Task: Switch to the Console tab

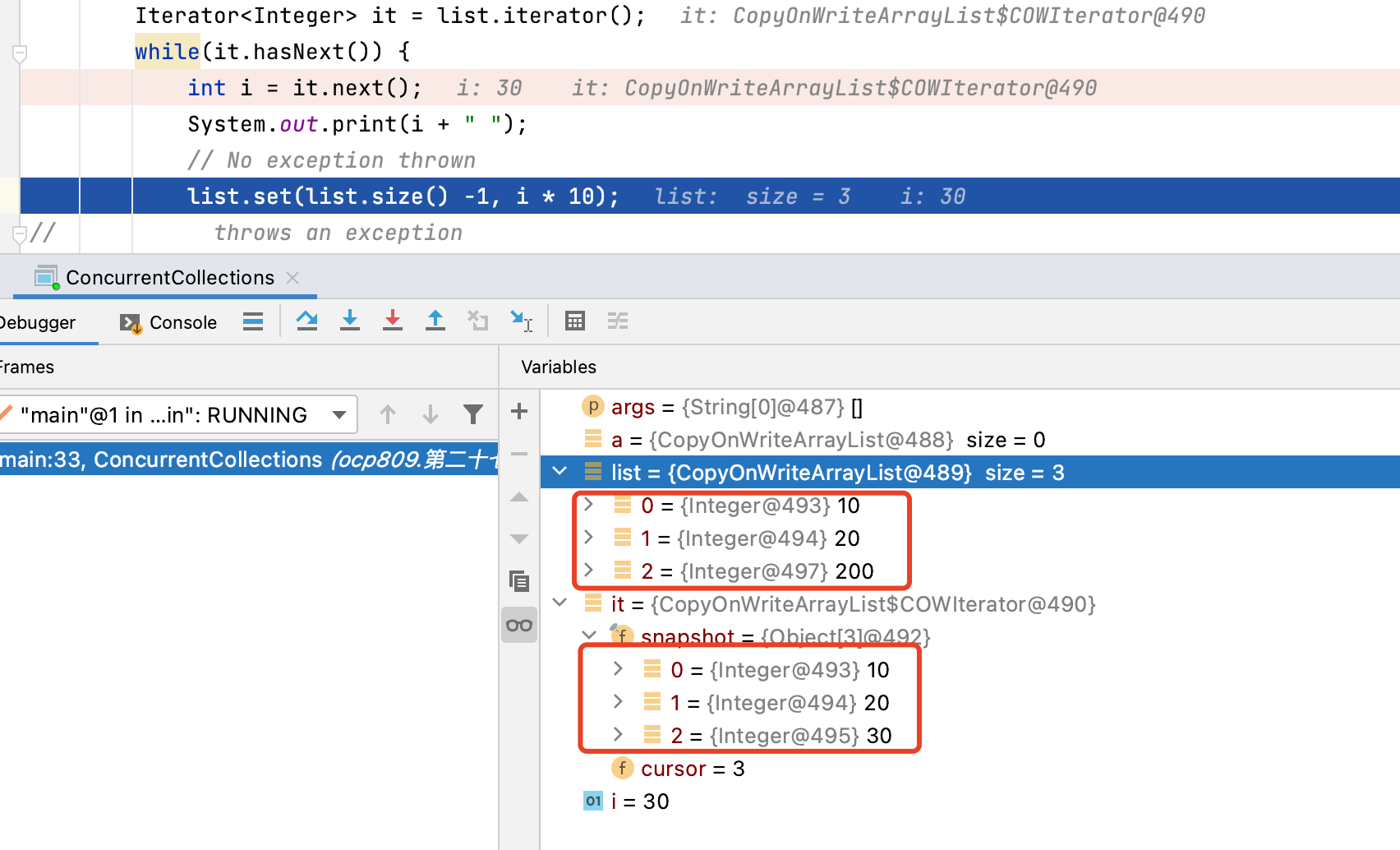Action: [169, 322]
